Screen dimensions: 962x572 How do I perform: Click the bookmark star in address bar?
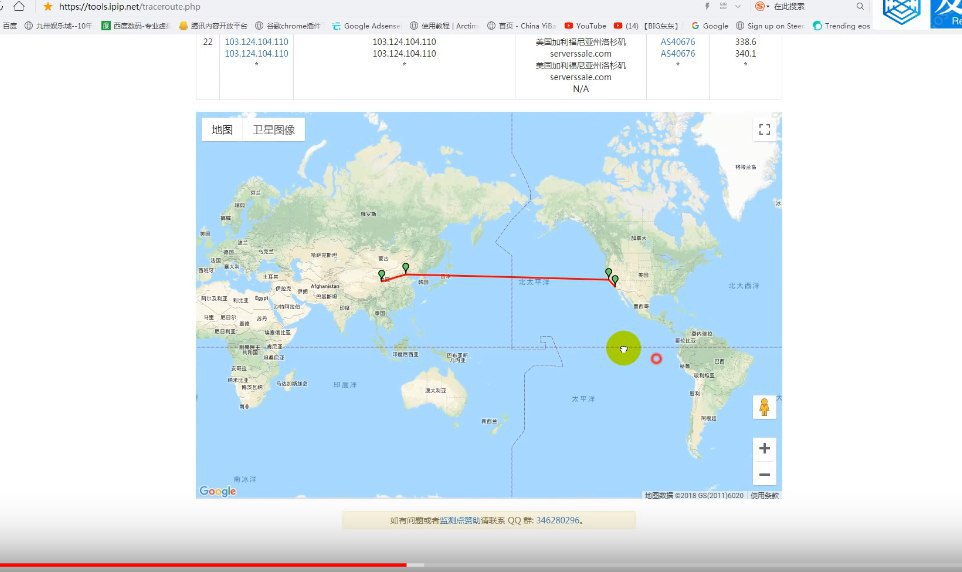tap(47, 7)
